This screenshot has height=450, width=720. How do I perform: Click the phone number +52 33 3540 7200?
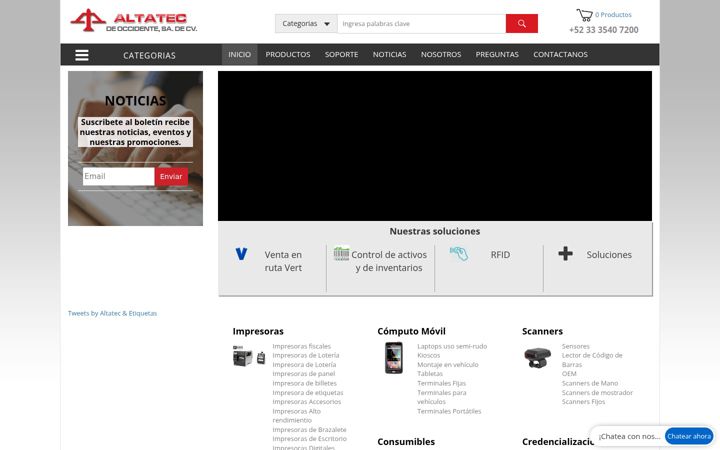tap(603, 30)
